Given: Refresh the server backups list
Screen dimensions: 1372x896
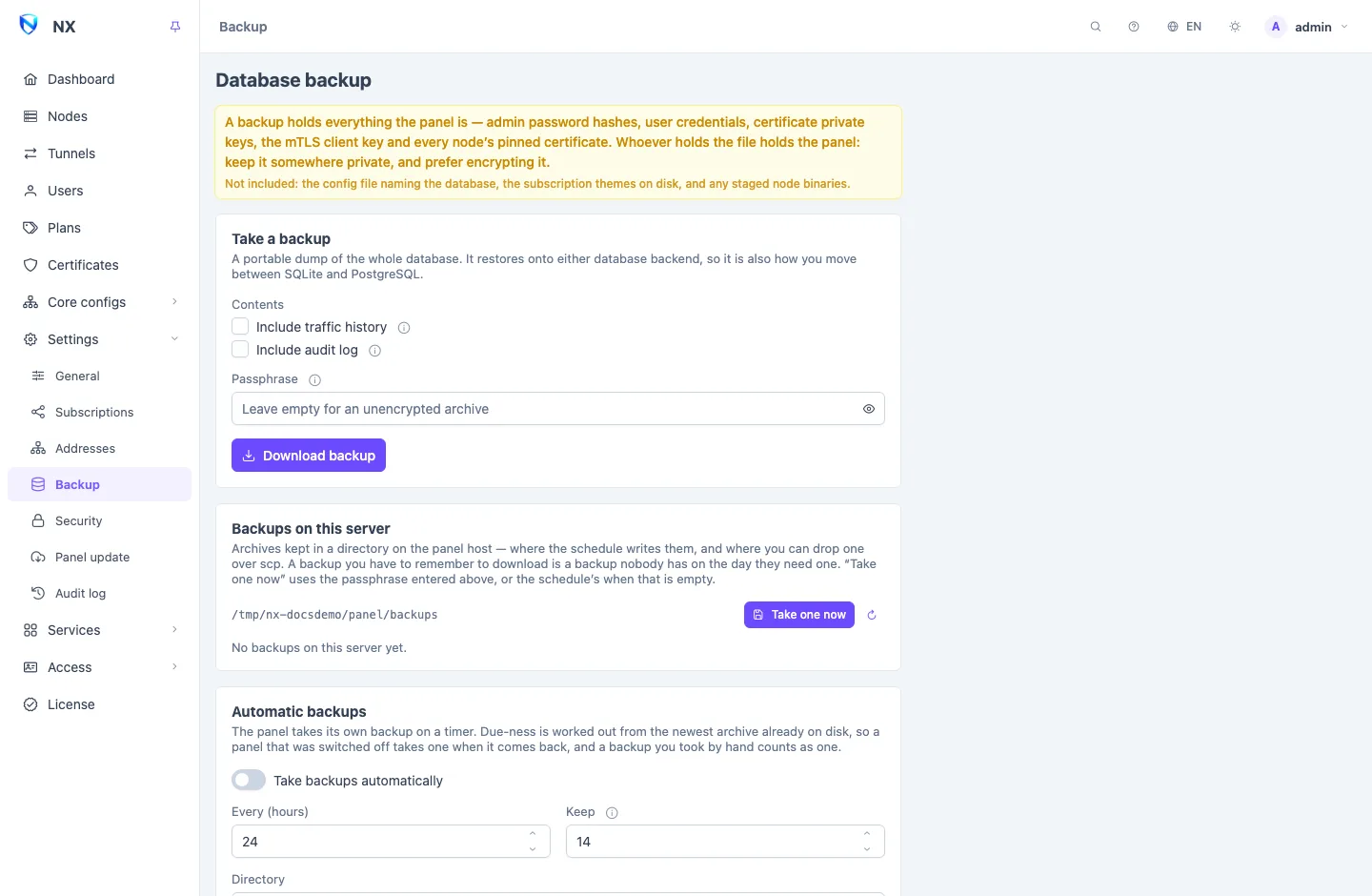Looking at the screenshot, I should point(872,615).
